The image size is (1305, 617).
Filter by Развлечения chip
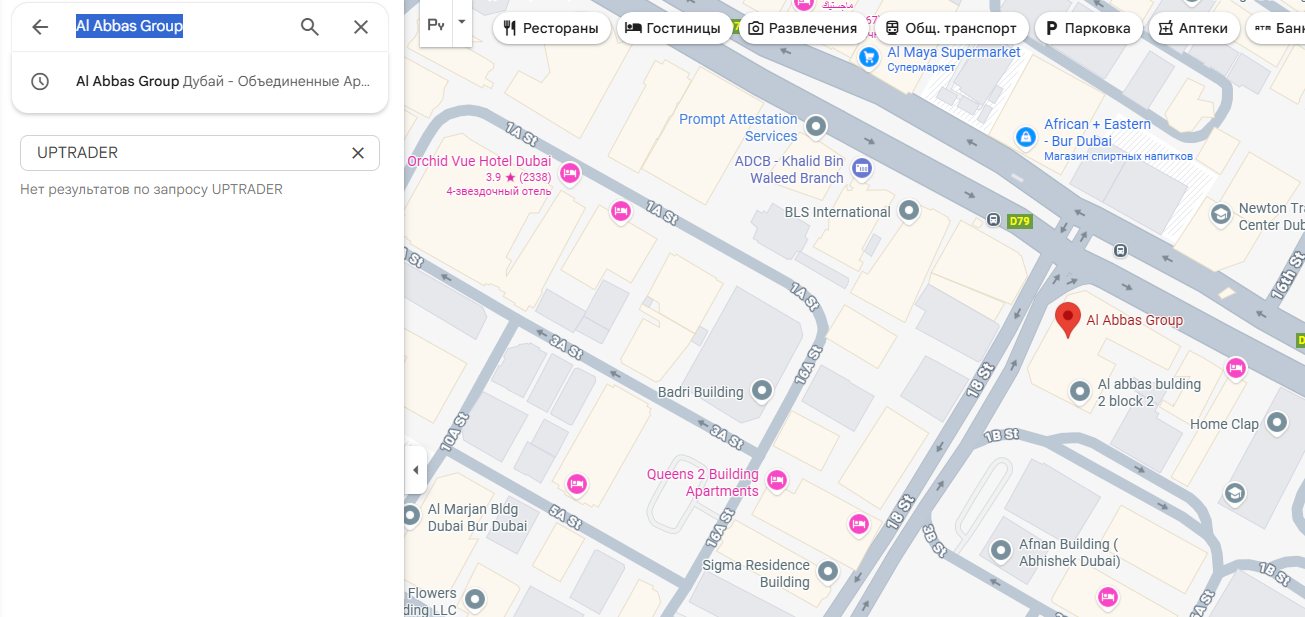click(803, 28)
